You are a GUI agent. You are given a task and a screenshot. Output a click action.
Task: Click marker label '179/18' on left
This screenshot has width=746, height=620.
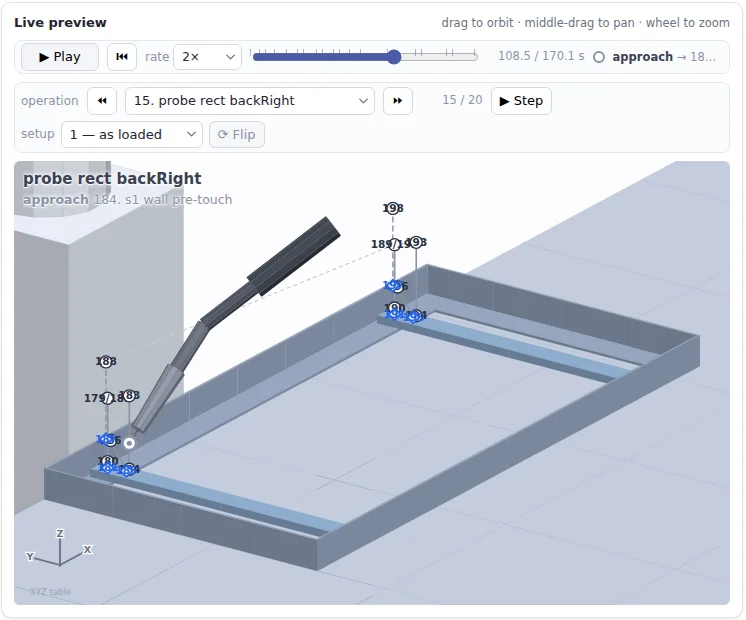pos(104,398)
